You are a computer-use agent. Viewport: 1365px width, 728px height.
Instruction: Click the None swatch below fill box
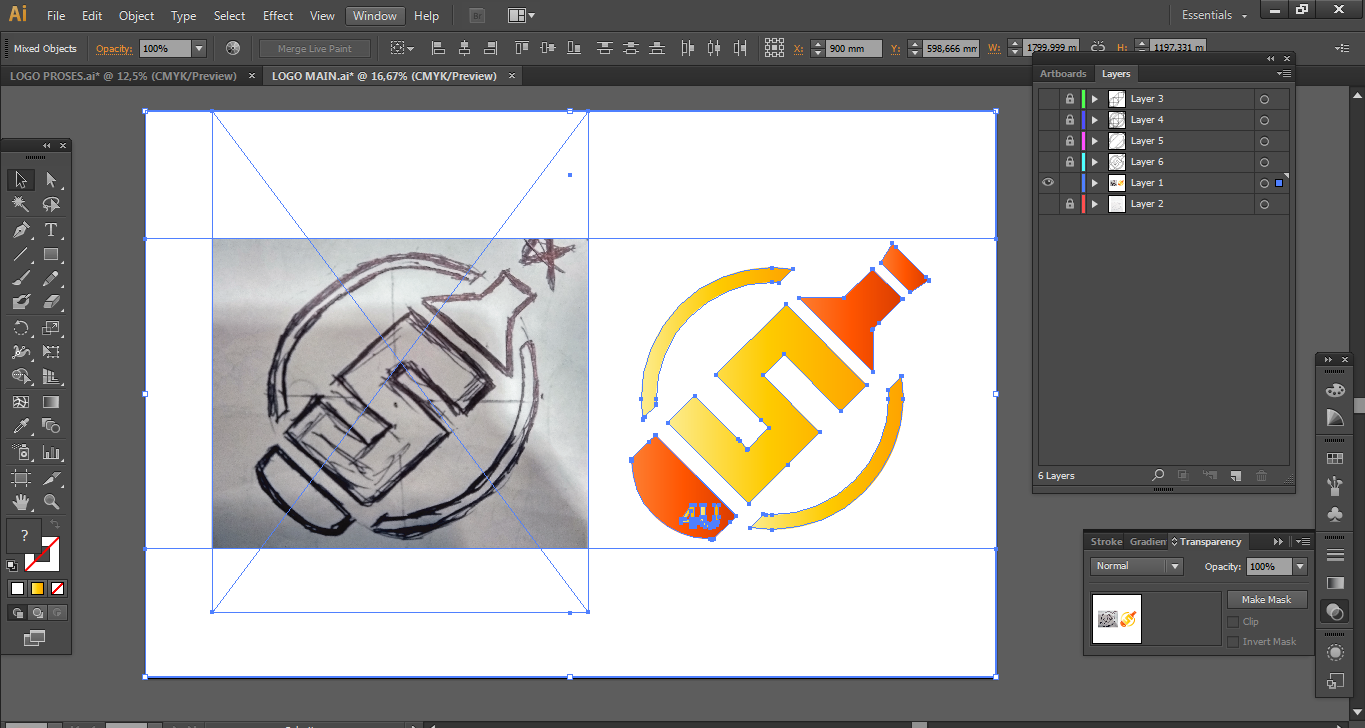pyautogui.click(x=57, y=588)
